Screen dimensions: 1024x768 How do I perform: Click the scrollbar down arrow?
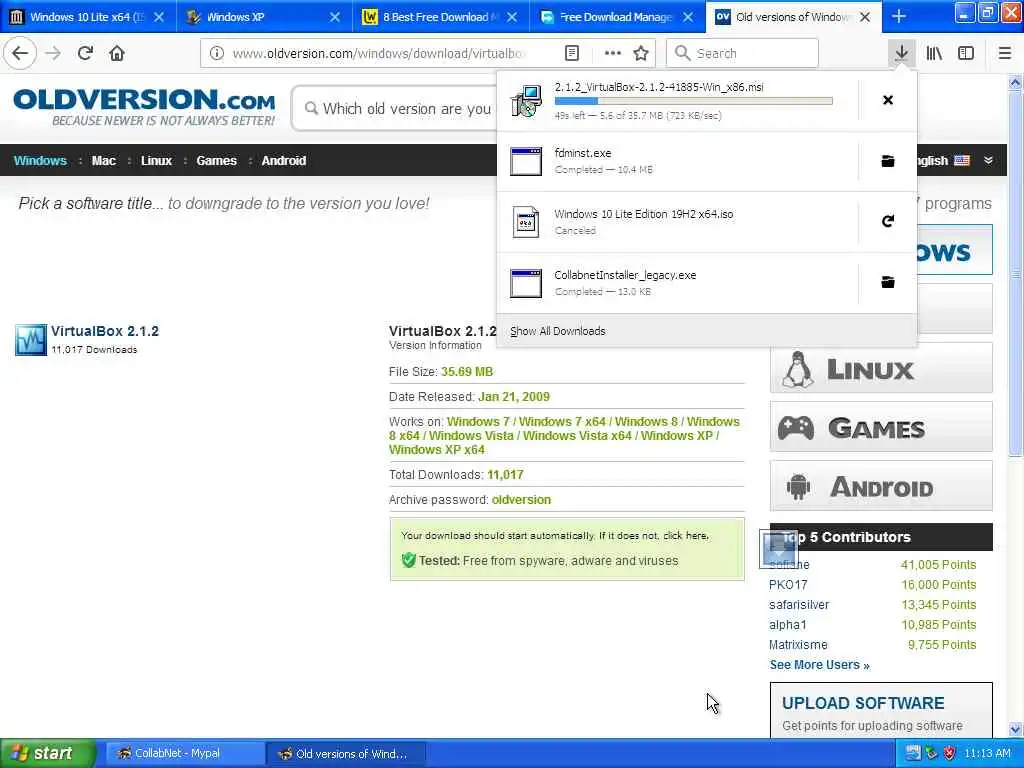point(1015,729)
